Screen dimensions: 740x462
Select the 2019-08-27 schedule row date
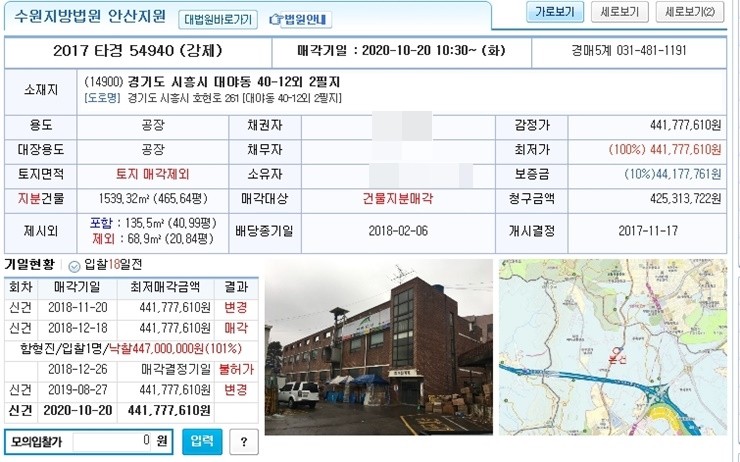pos(78,390)
